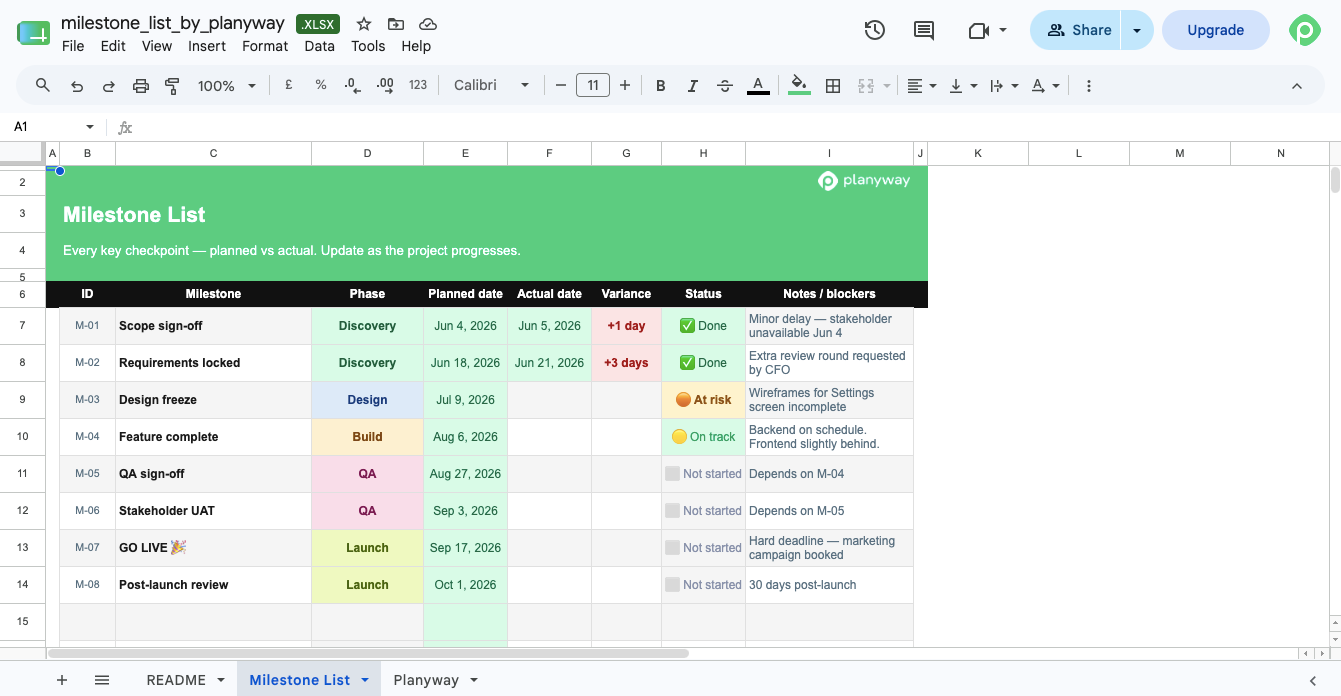Open the more toolbar options menu

point(1089,86)
